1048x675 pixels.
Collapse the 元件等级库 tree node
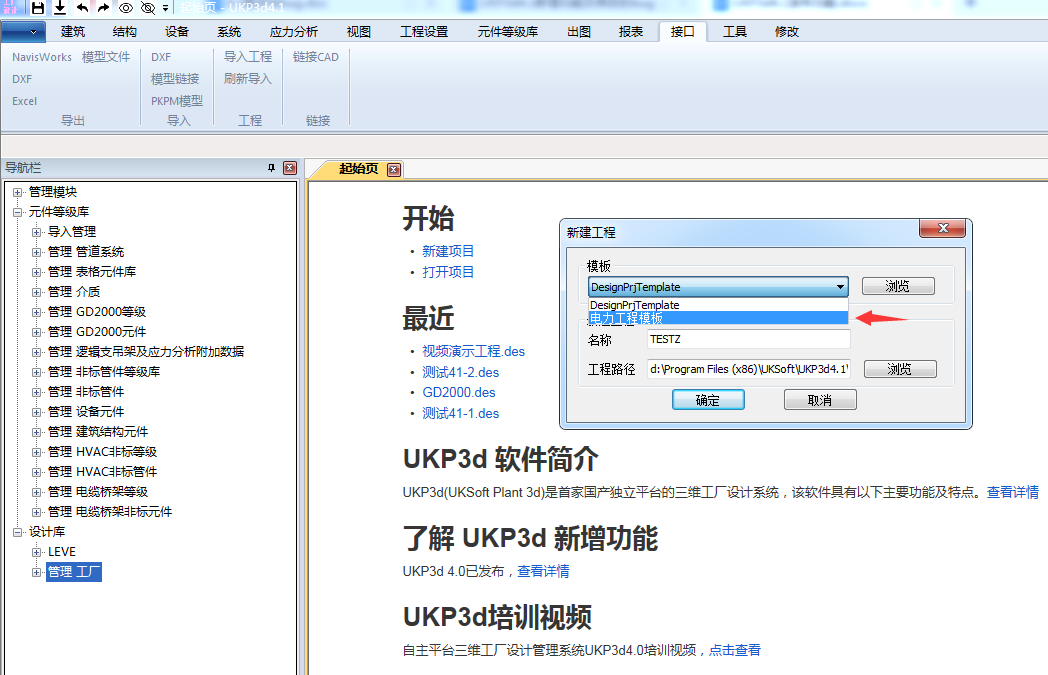click(x=17, y=213)
